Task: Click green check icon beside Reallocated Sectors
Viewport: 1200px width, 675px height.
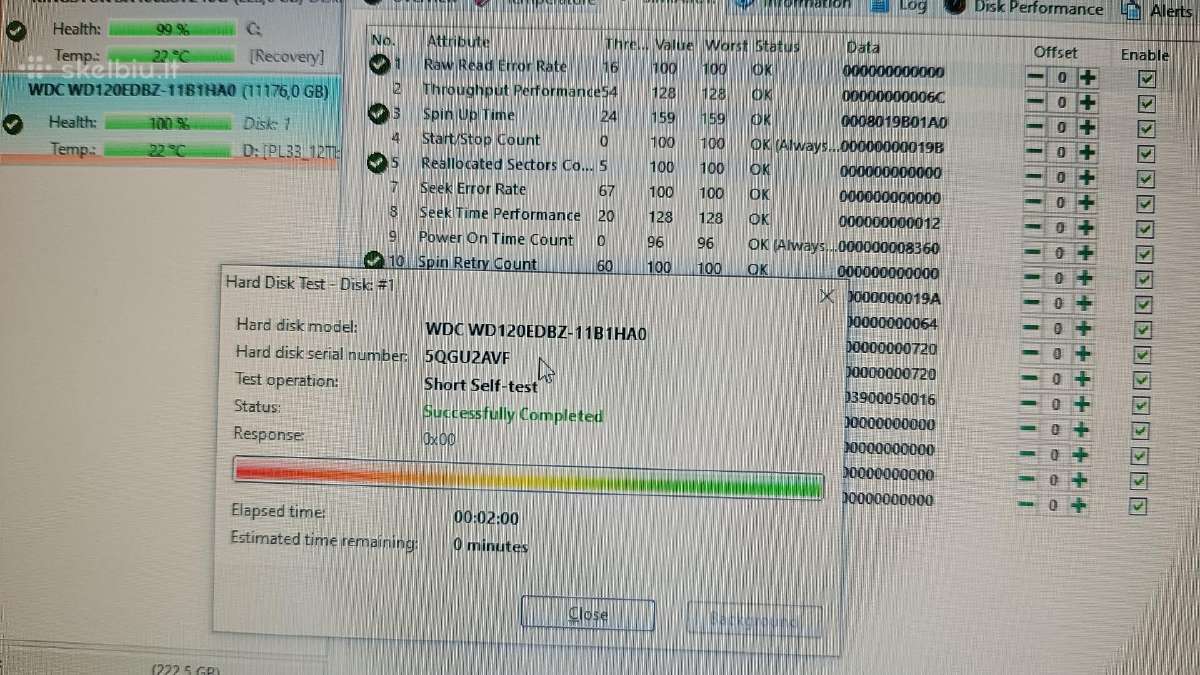Action: pyautogui.click(x=377, y=163)
